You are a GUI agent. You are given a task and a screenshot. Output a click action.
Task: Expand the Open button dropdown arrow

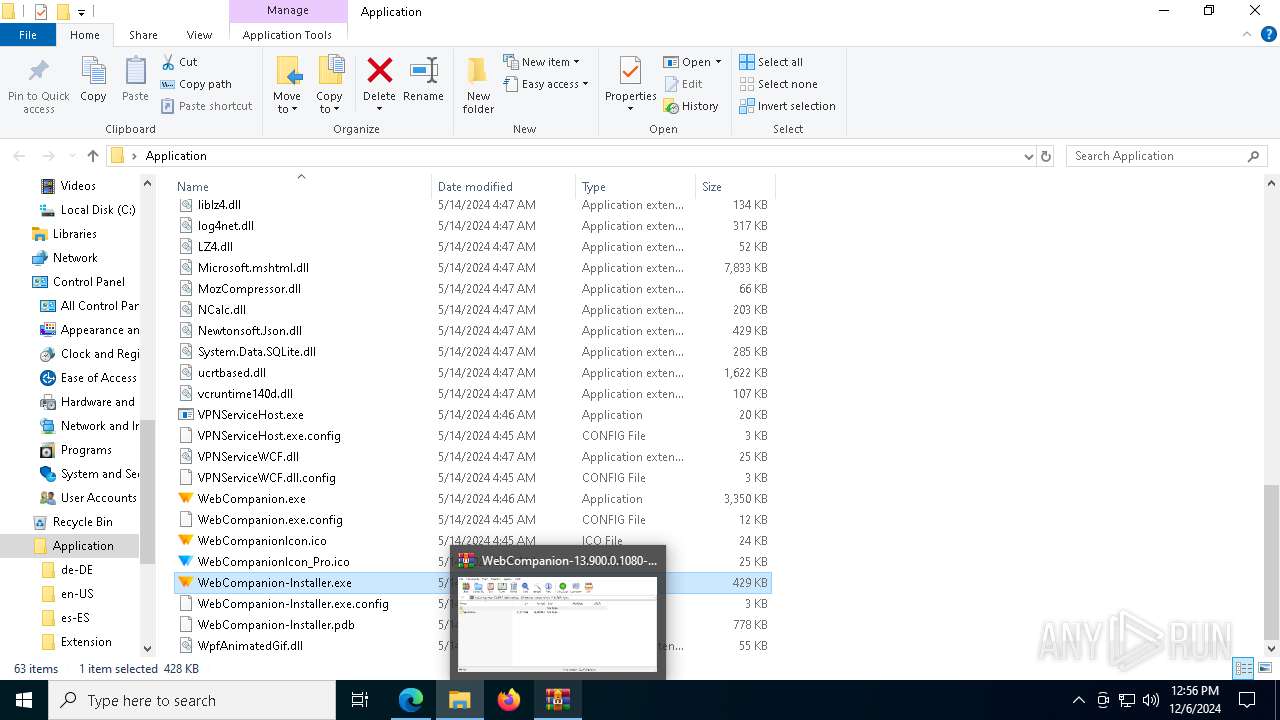[x=718, y=62]
